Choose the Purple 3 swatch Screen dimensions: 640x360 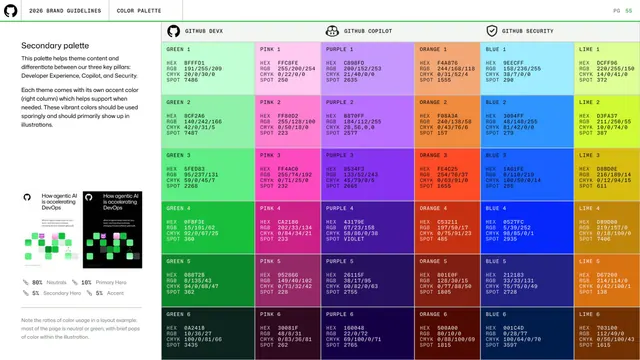pyautogui.click(x=368, y=174)
